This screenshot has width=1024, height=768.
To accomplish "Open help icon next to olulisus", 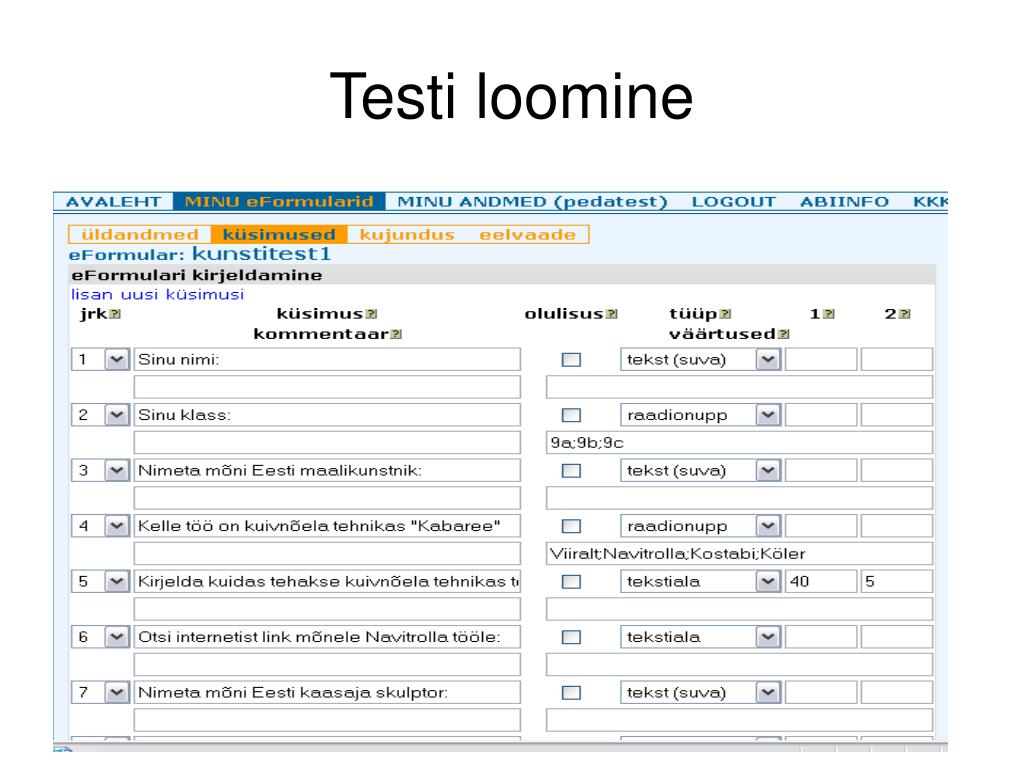I will pyautogui.click(x=612, y=314).
